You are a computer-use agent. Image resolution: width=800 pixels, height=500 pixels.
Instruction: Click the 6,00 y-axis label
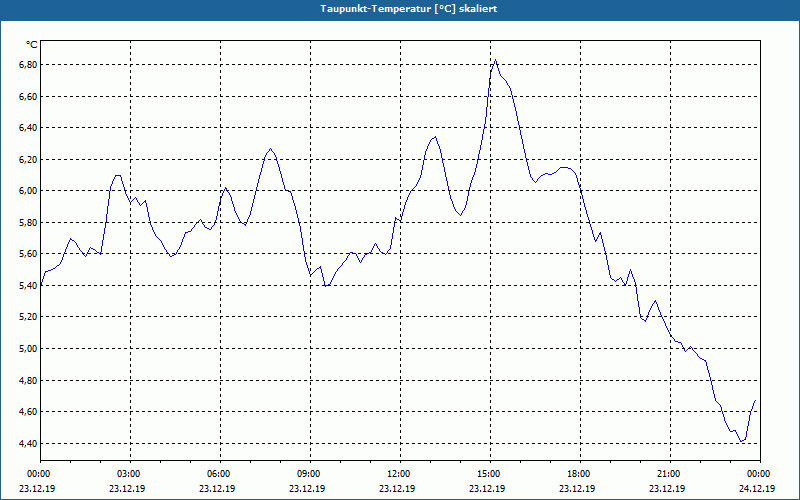click(28, 191)
